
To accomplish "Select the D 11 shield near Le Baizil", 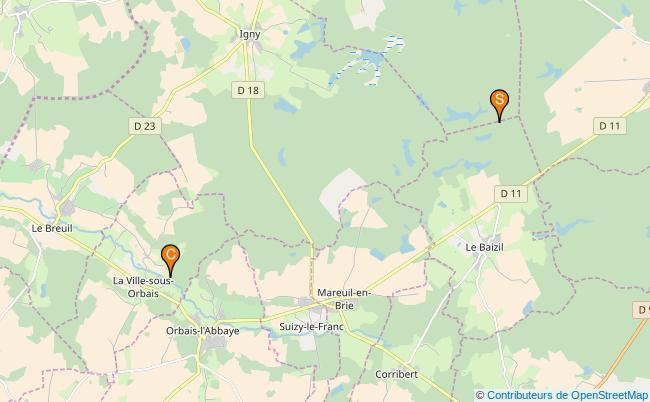I will [511, 194].
